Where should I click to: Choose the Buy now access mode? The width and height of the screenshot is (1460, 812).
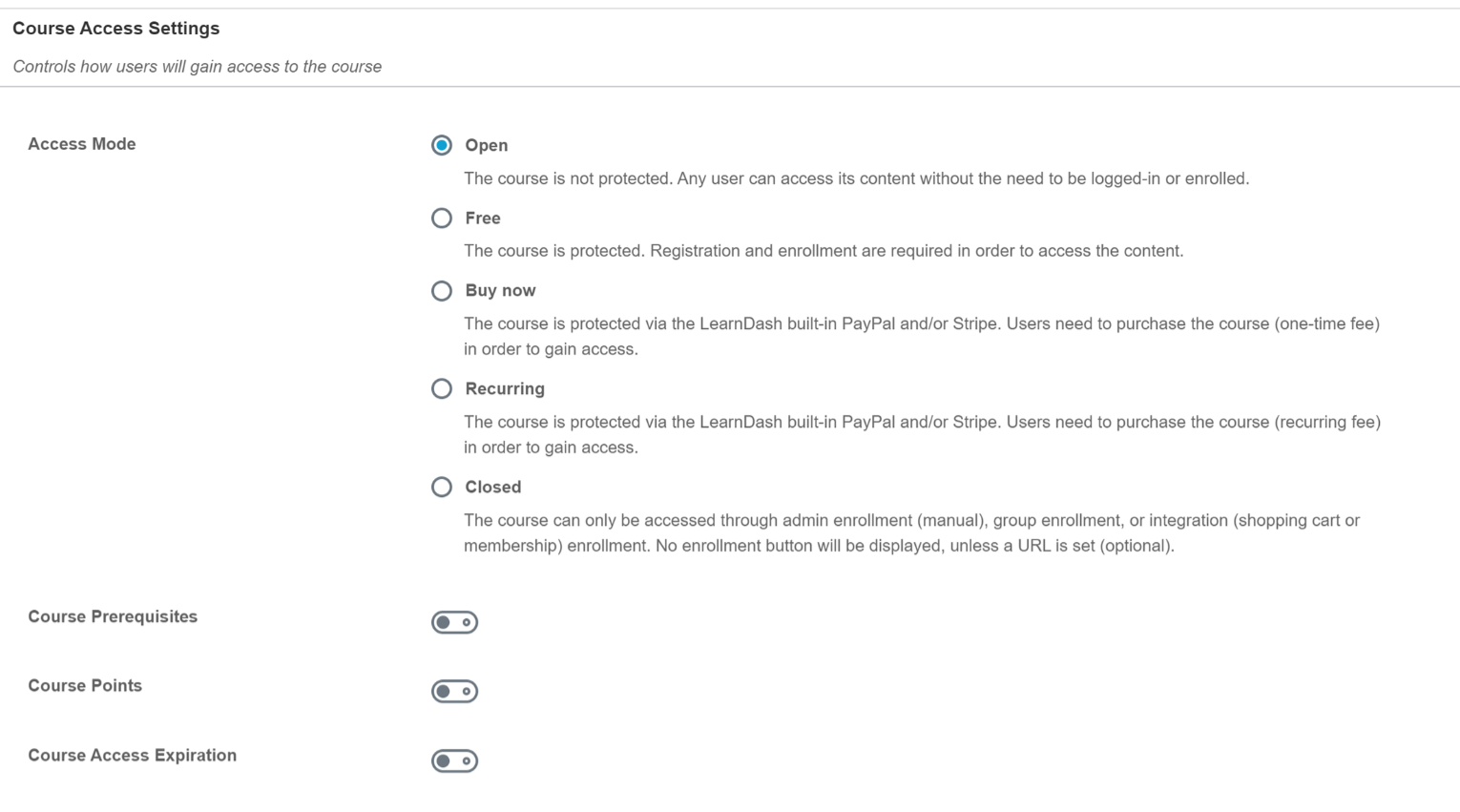441,291
